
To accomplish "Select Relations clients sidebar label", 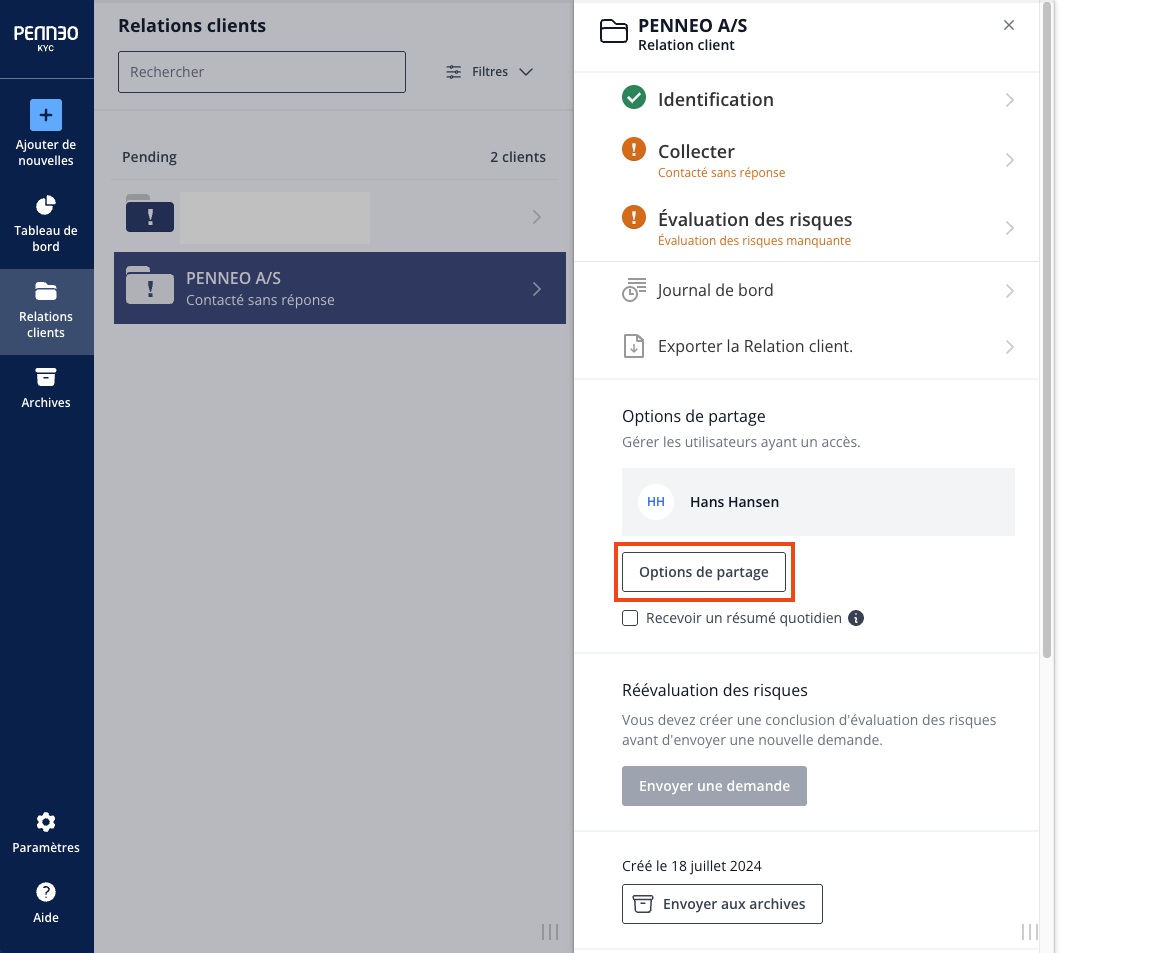I will [x=46, y=324].
